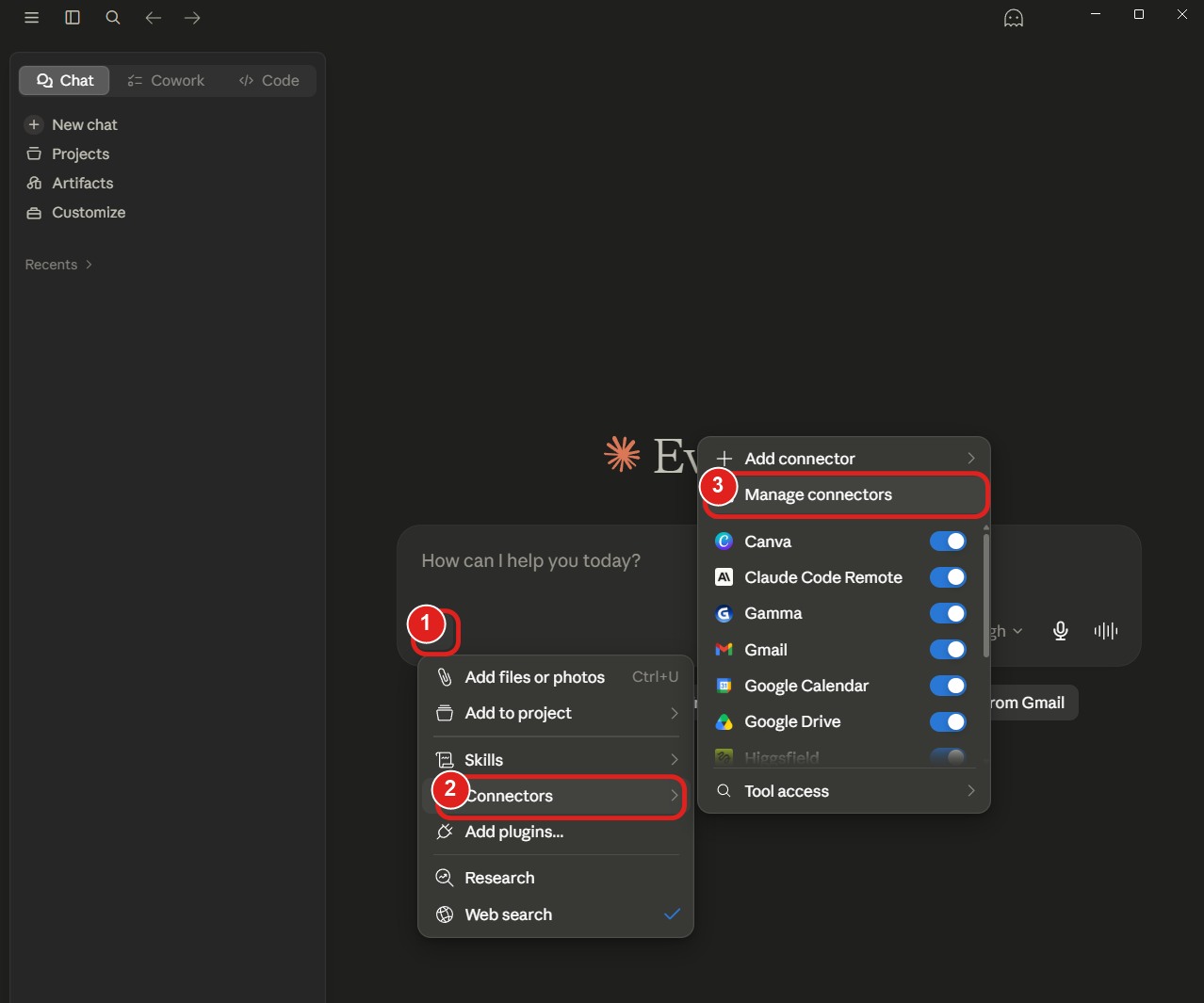1204x1003 pixels.
Task: Click the Add plugins plug icon
Action: (445, 832)
